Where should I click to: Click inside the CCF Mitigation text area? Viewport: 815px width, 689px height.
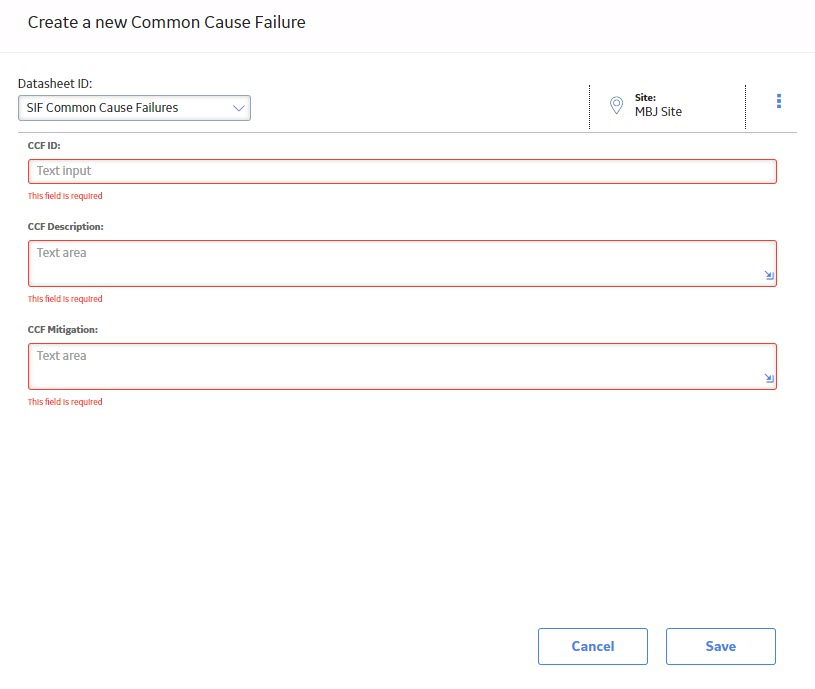(x=402, y=366)
